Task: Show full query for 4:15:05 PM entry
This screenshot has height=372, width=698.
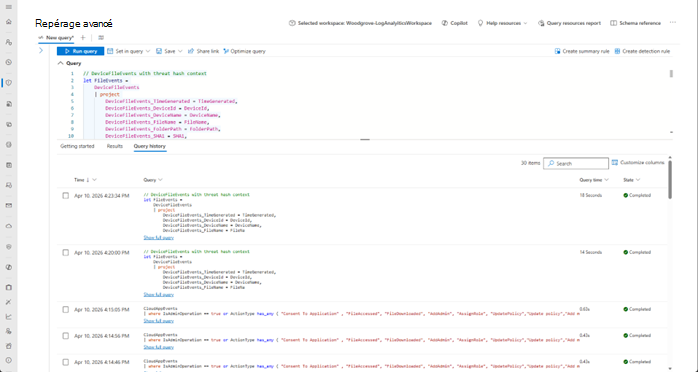Action: click(158, 321)
